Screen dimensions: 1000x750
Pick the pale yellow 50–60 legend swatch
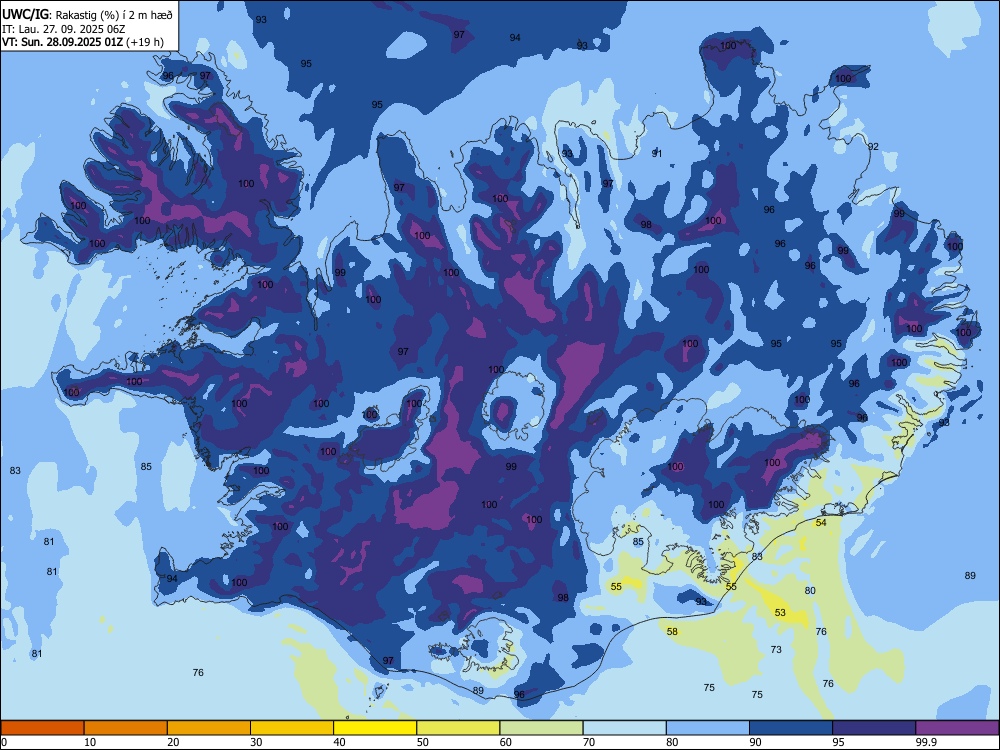coord(458,728)
